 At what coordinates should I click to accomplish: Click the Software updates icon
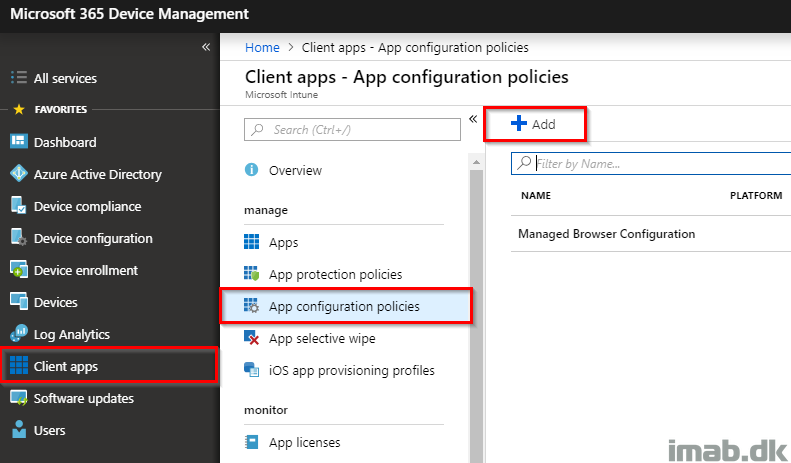pos(19,398)
